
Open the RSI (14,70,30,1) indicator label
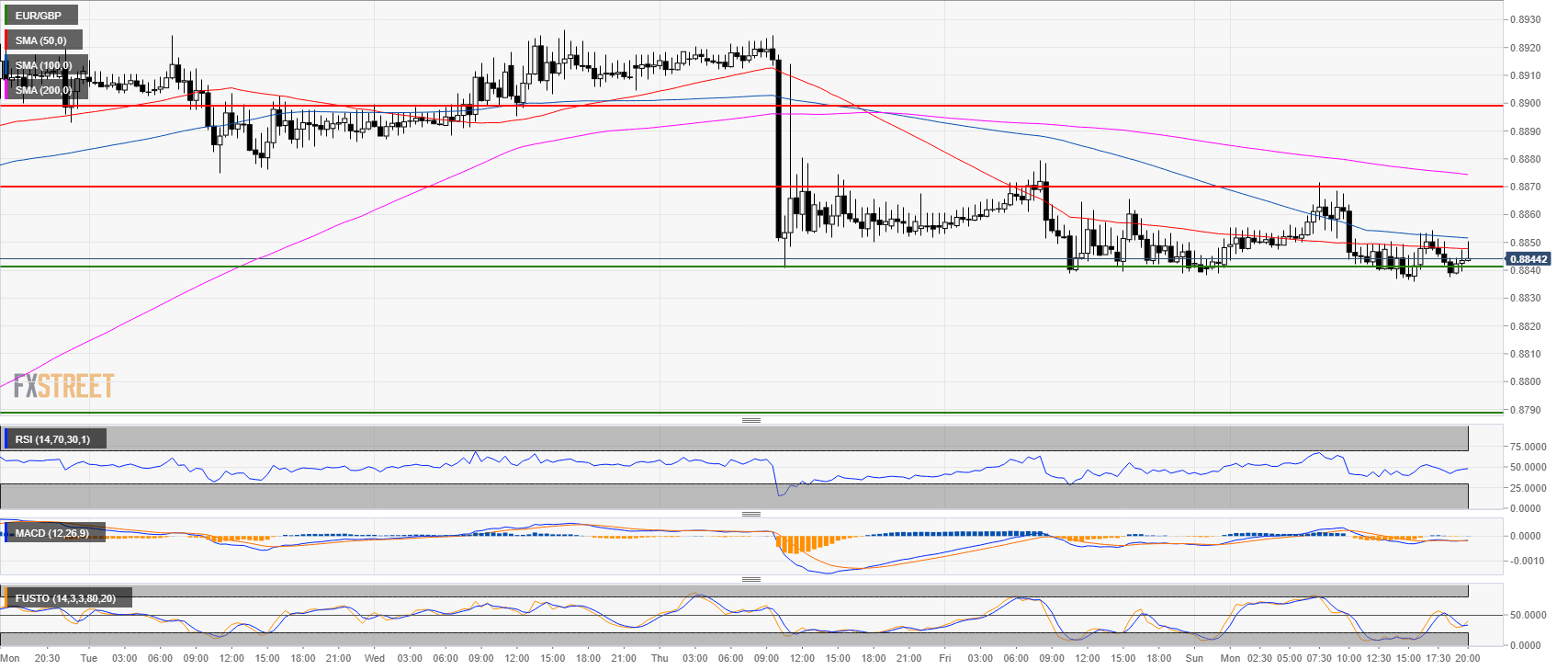(x=53, y=439)
